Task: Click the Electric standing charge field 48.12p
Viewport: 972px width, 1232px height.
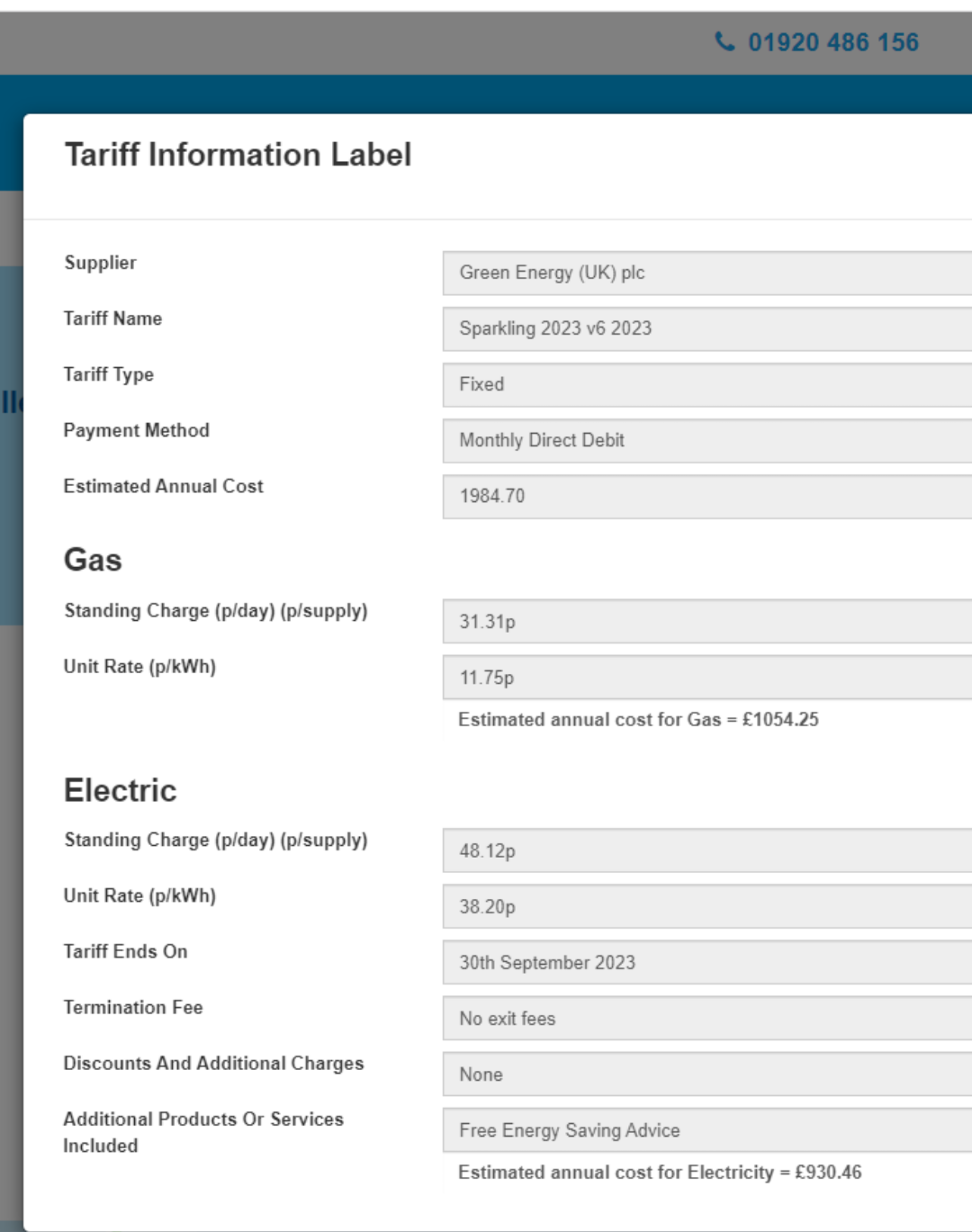Action: pos(706,850)
